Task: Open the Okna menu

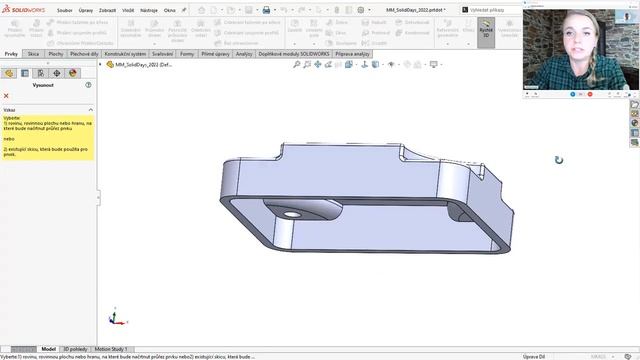Action: pos(169,10)
